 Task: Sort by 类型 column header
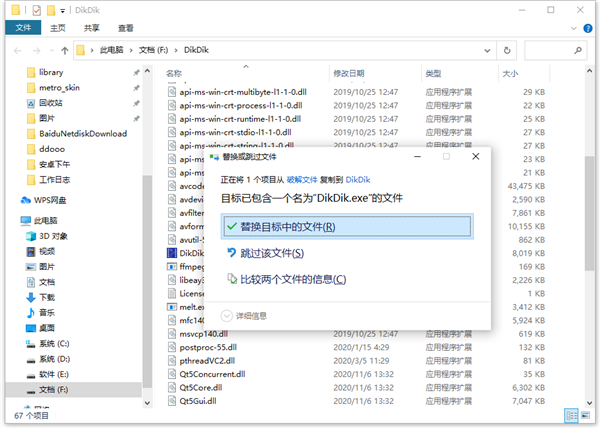434,73
